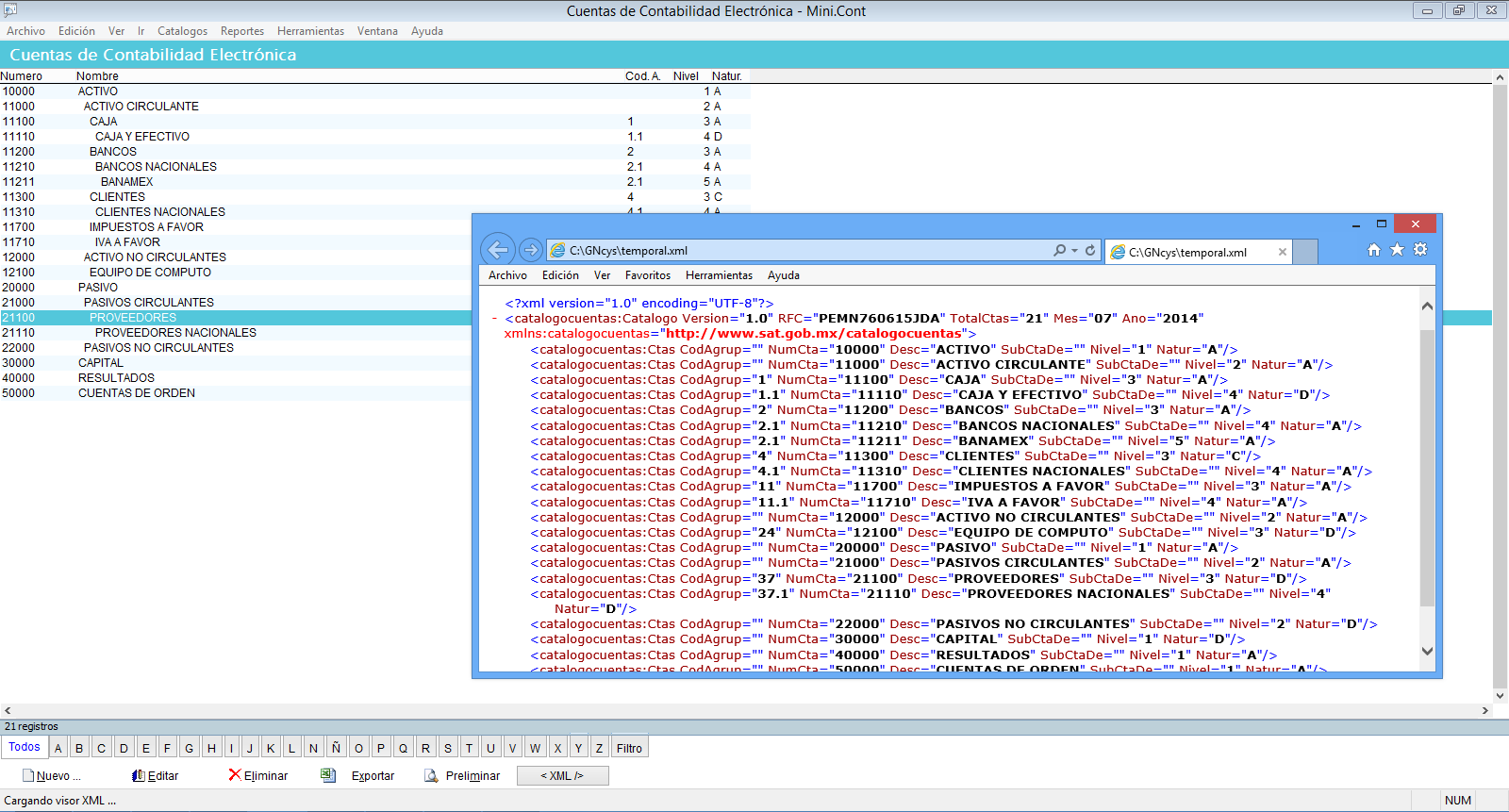The width and height of the screenshot is (1509, 812).
Task: Click the Preliminar magnifier page icon
Action: tap(431, 775)
